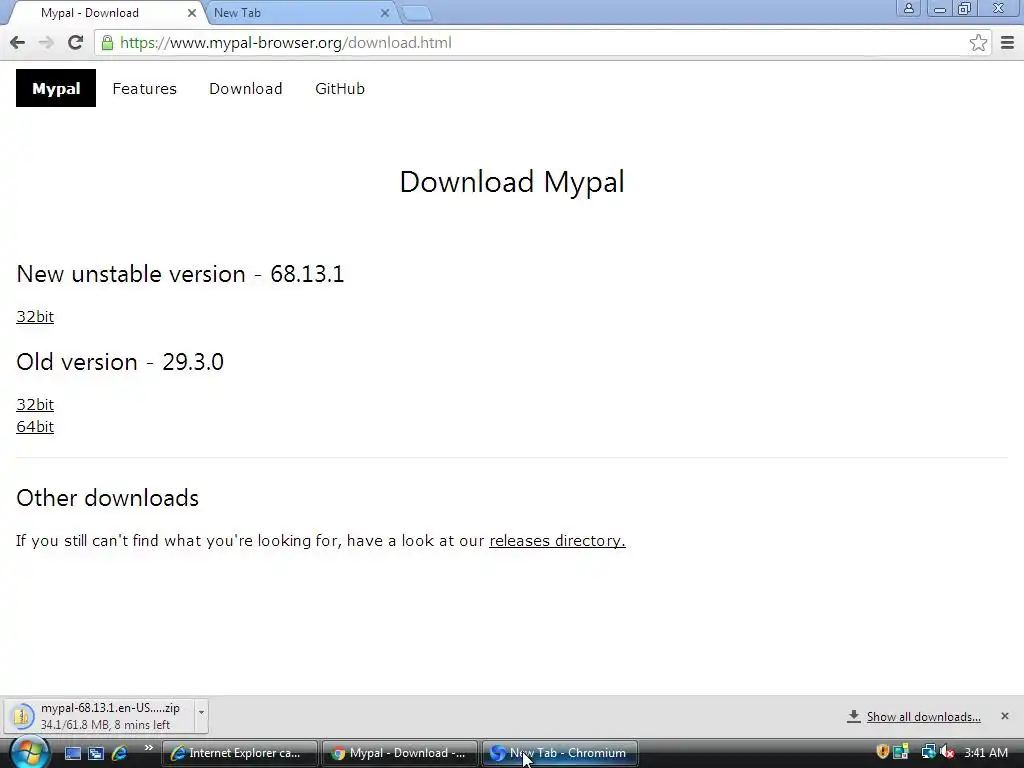Click the zip file progress icon
The image size is (1024, 768).
(x=22, y=716)
